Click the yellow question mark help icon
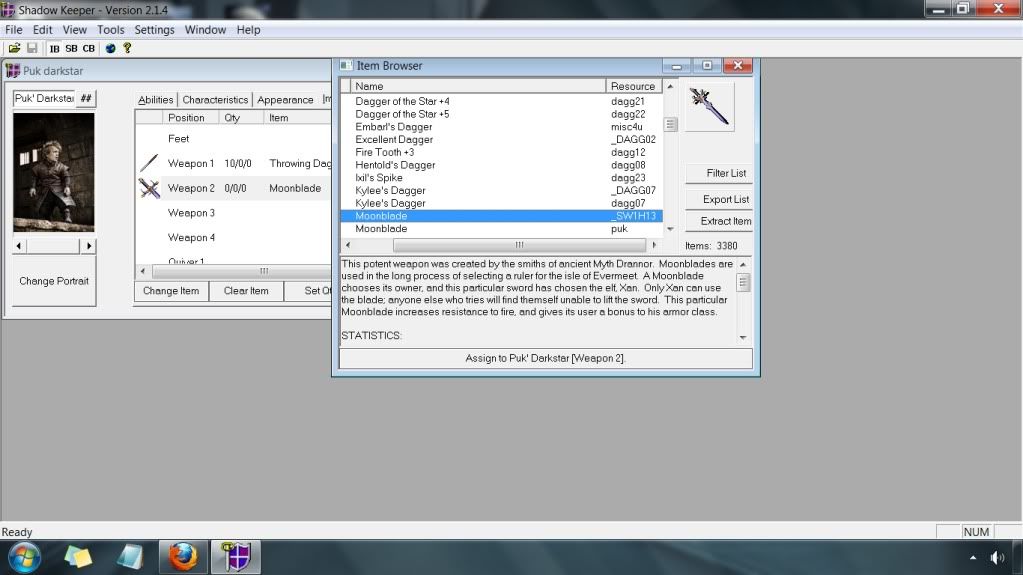 [127, 48]
